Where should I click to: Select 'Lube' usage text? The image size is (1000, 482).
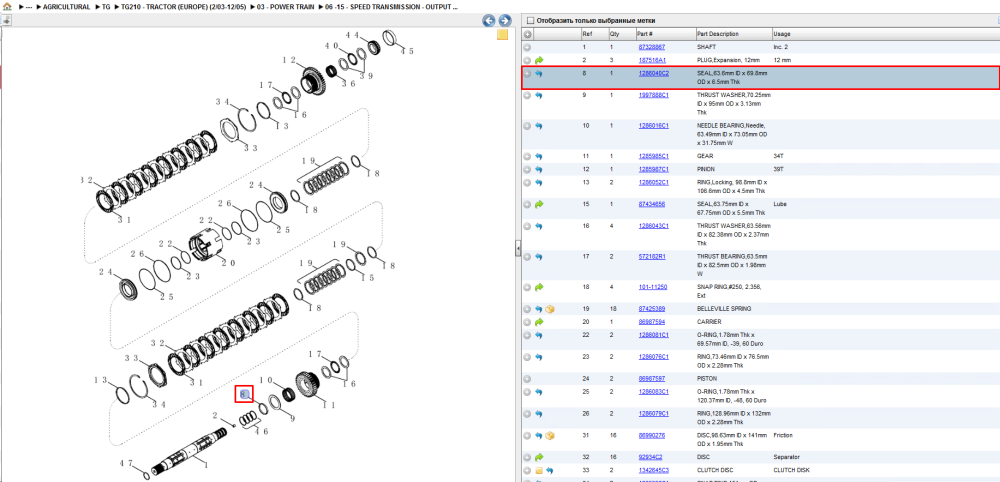coord(779,205)
